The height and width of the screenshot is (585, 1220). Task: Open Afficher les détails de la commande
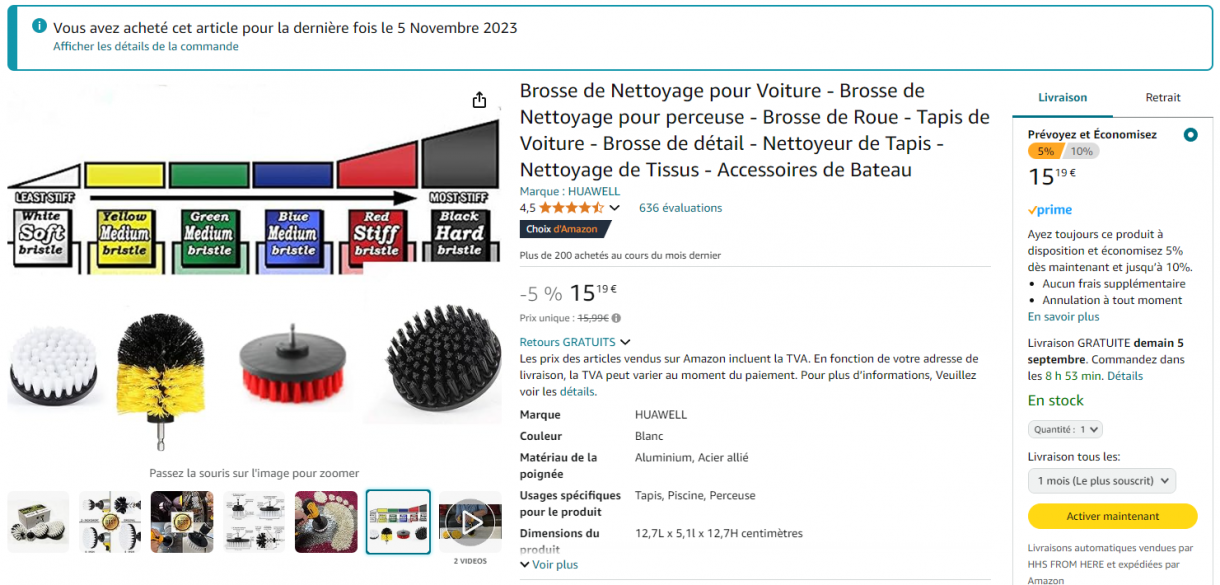(x=146, y=46)
